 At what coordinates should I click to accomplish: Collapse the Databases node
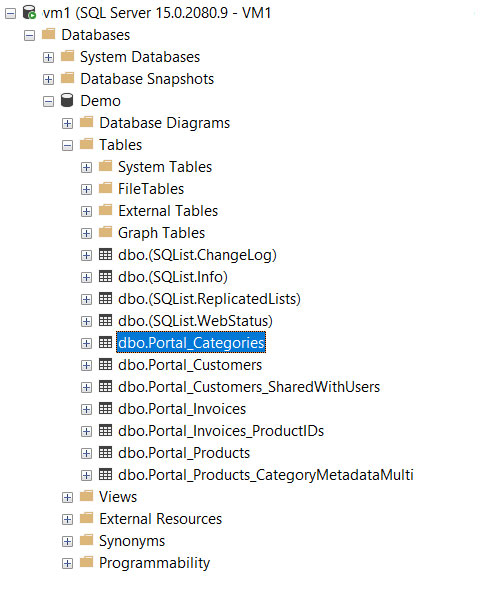pyautogui.click(x=29, y=36)
